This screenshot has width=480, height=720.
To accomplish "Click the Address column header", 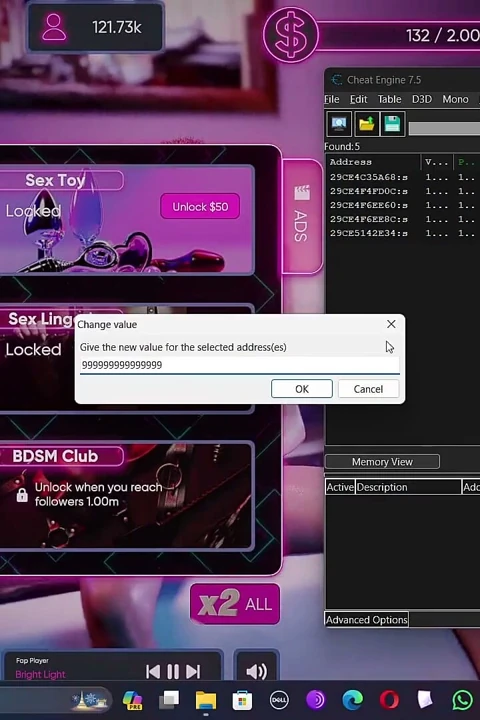I will (x=373, y=162).
